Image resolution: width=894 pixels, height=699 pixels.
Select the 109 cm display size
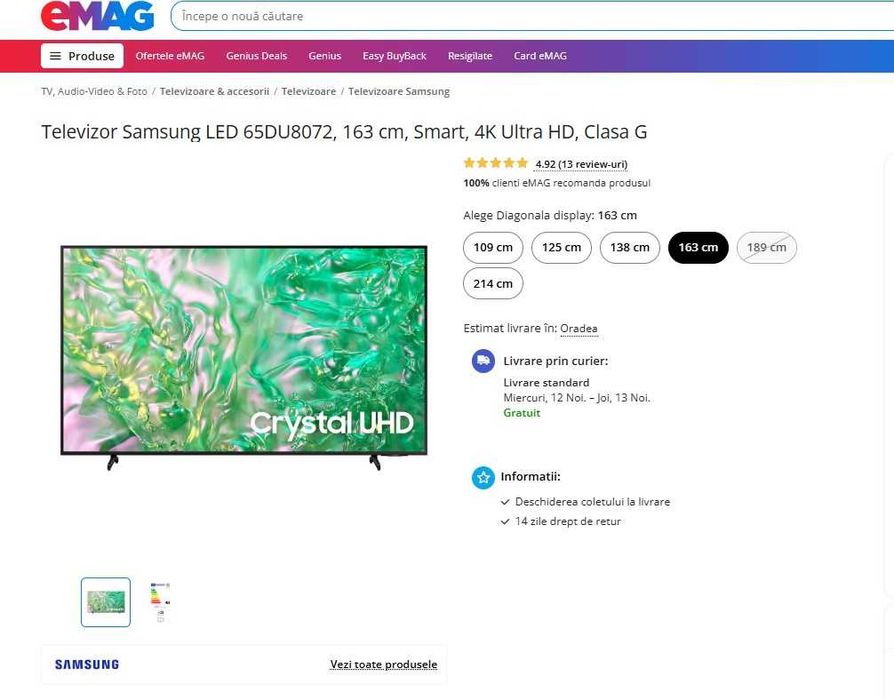click(x=493, y=247)
